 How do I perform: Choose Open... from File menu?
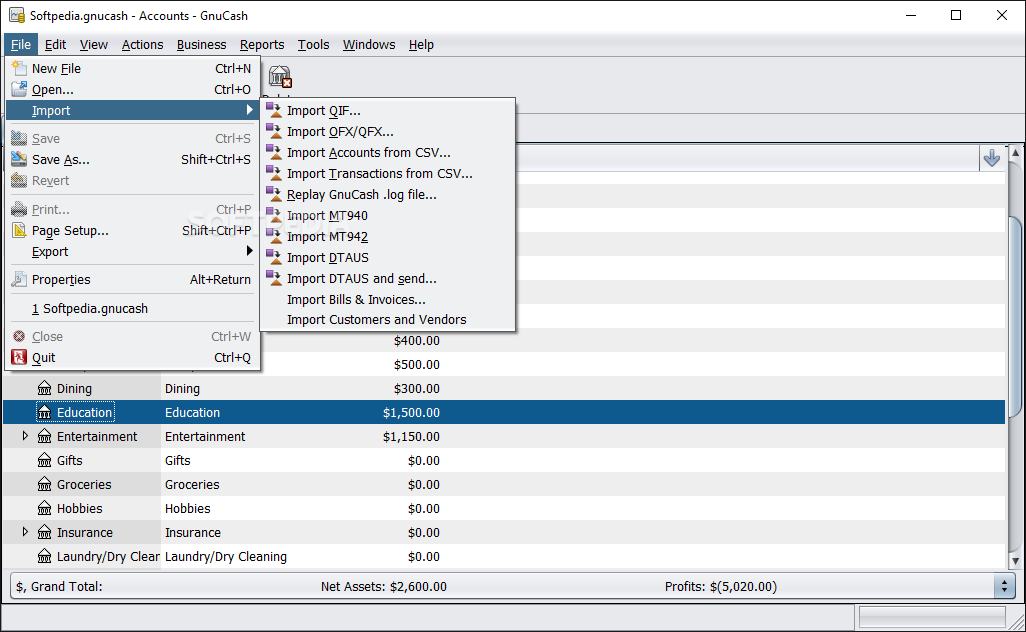[133, 89]
